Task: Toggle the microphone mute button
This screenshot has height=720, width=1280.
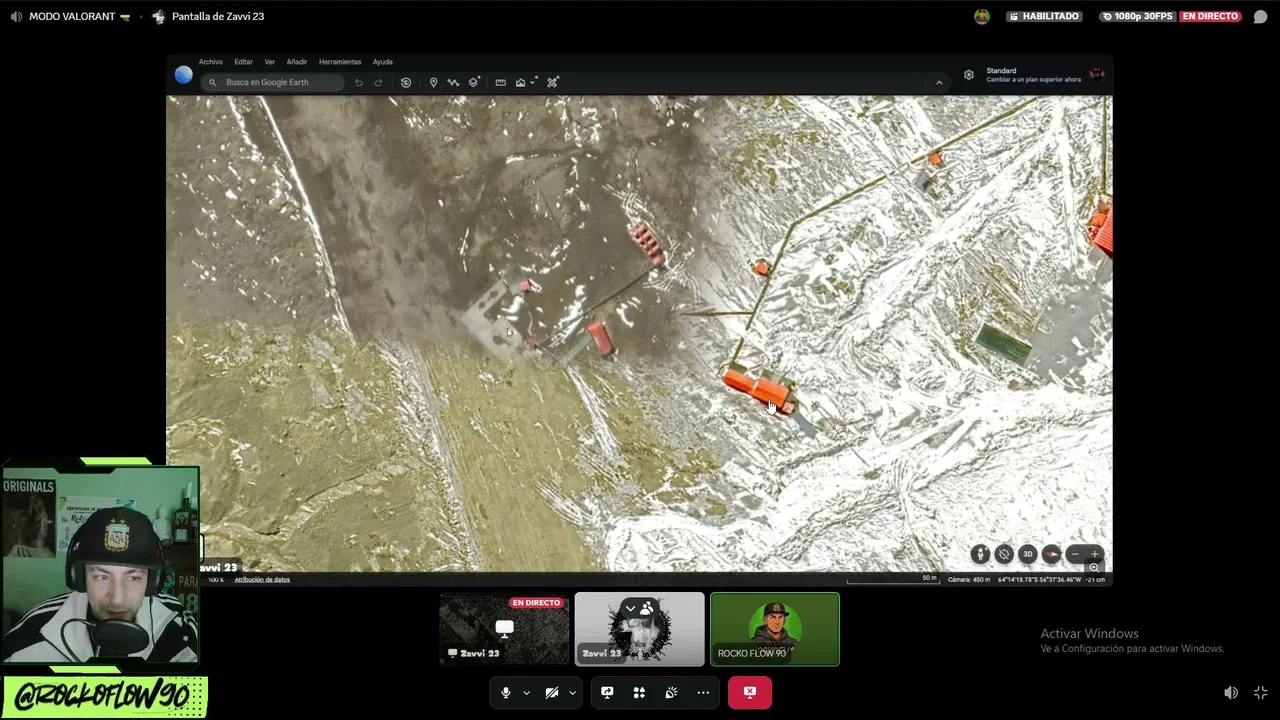Action: tap(506, 692)
